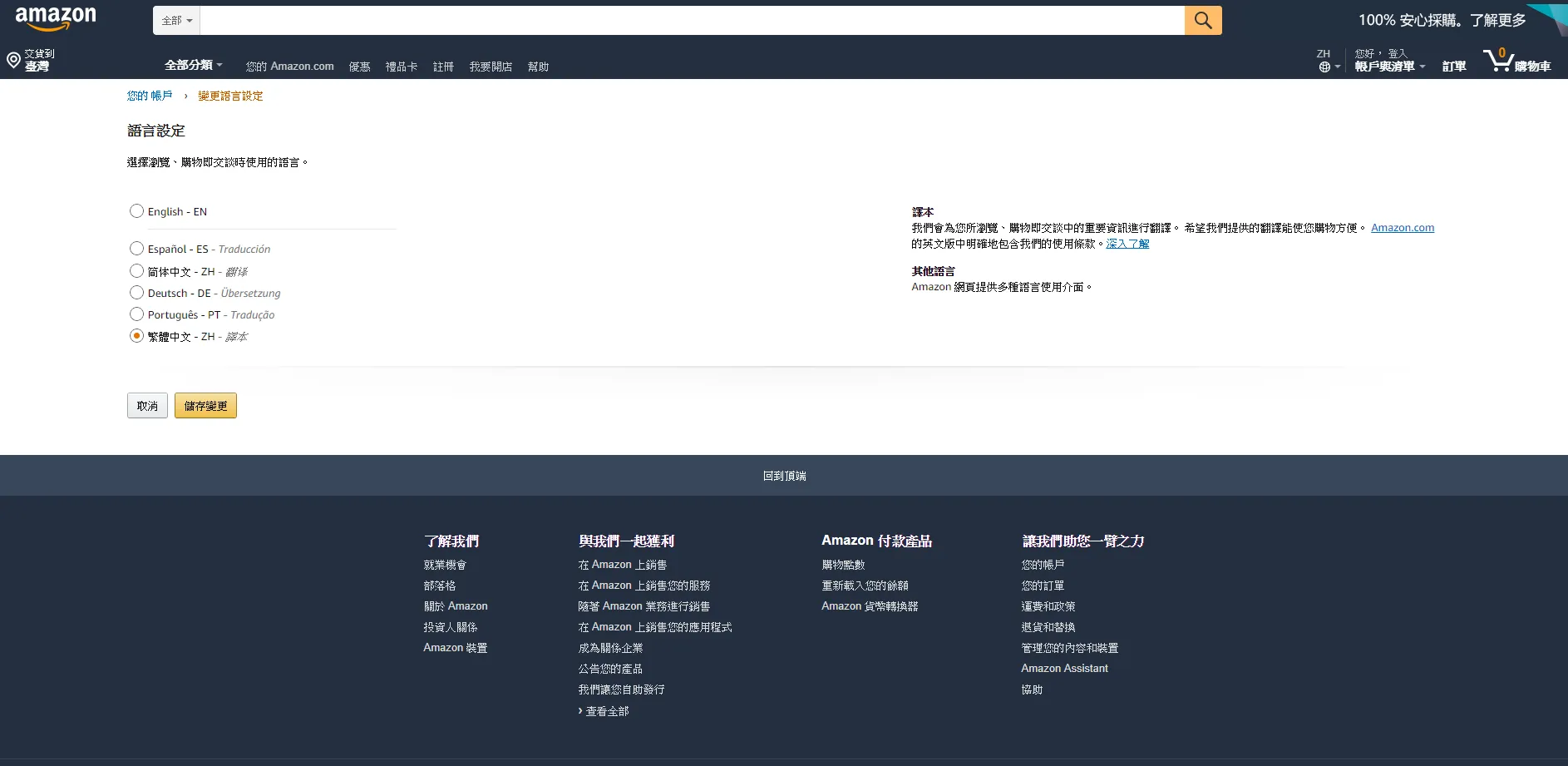Follow the Amazon.com link in translation note
The height and width of the screenshot is (766, 1568).
pos(1403,228)
